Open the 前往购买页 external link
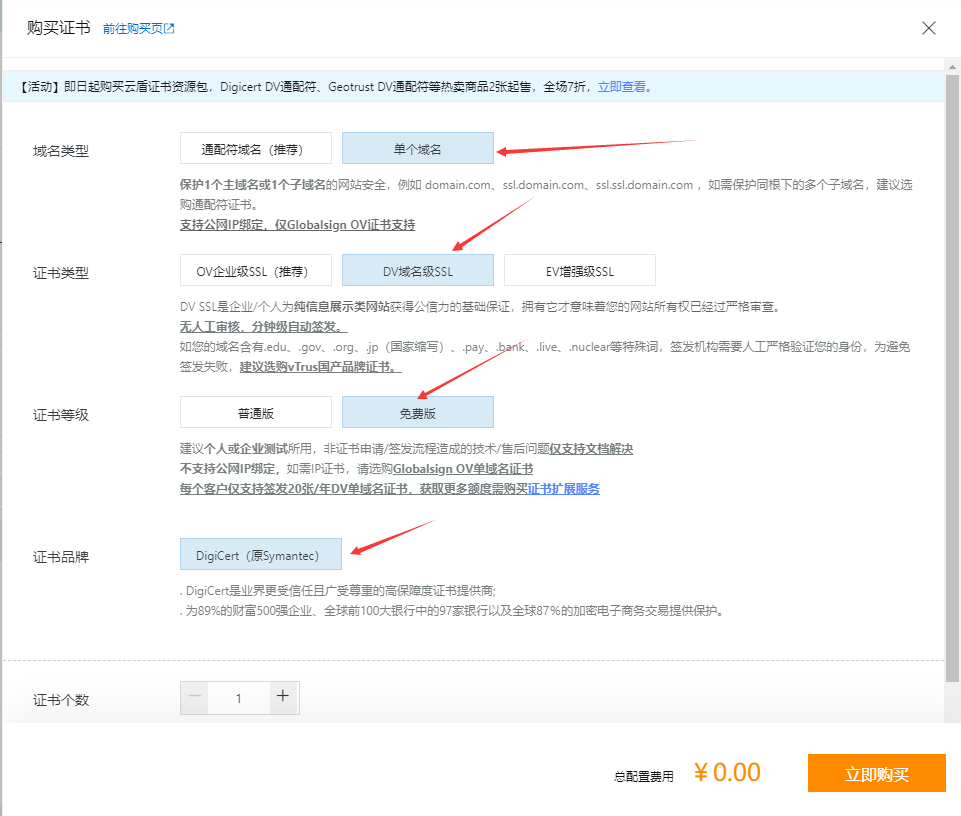 138,29
